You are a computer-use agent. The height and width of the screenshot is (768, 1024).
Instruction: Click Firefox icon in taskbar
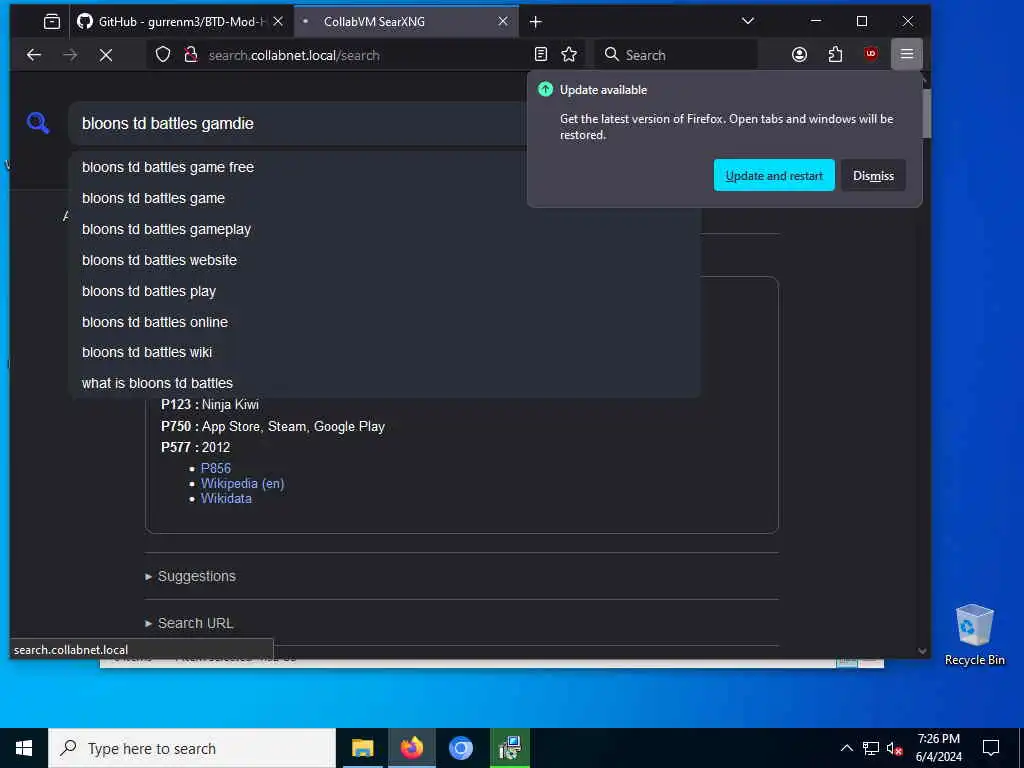click(x=411, y=748)
